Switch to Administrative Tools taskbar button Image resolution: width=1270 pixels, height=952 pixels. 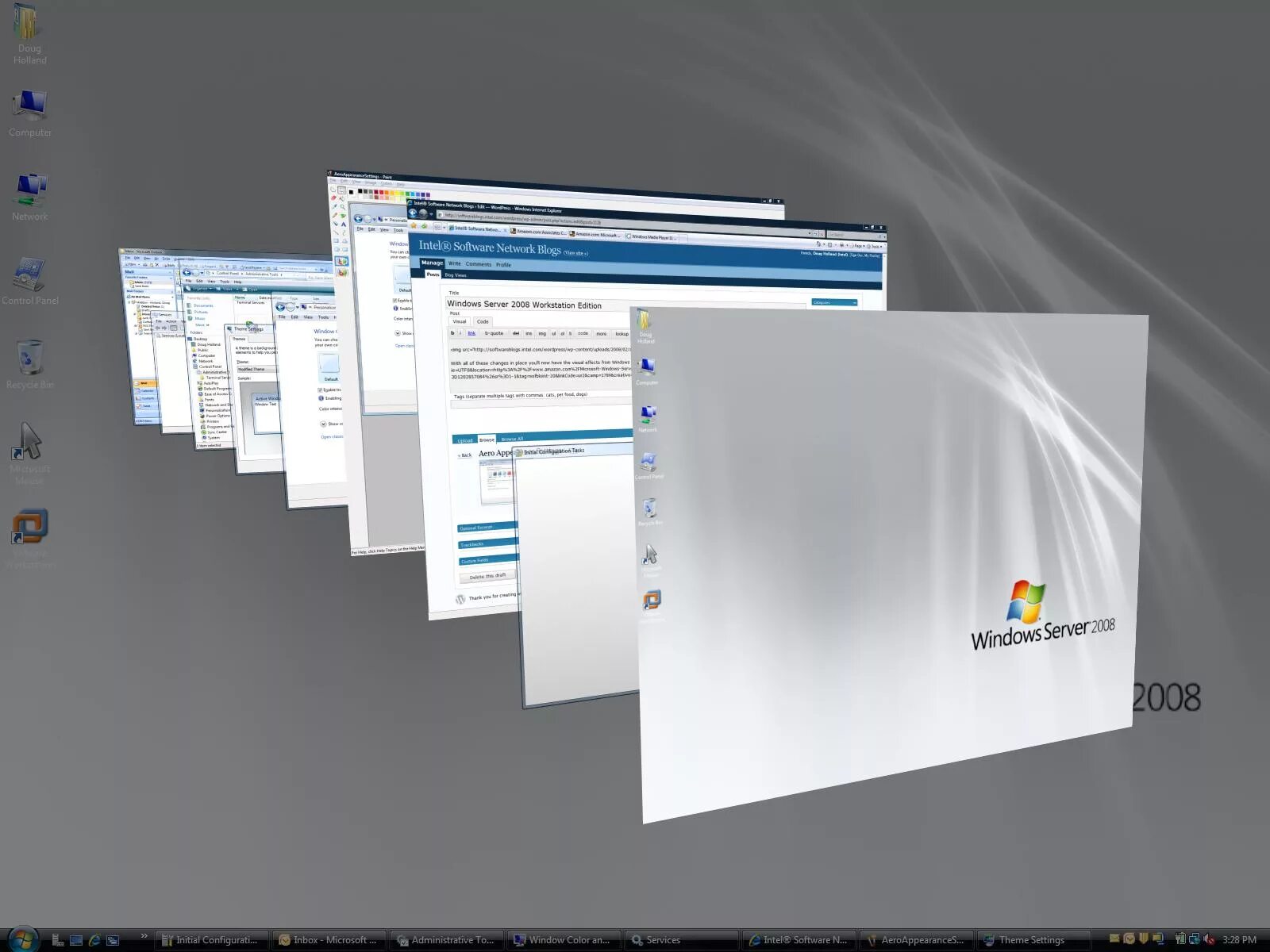pos(446,940)
